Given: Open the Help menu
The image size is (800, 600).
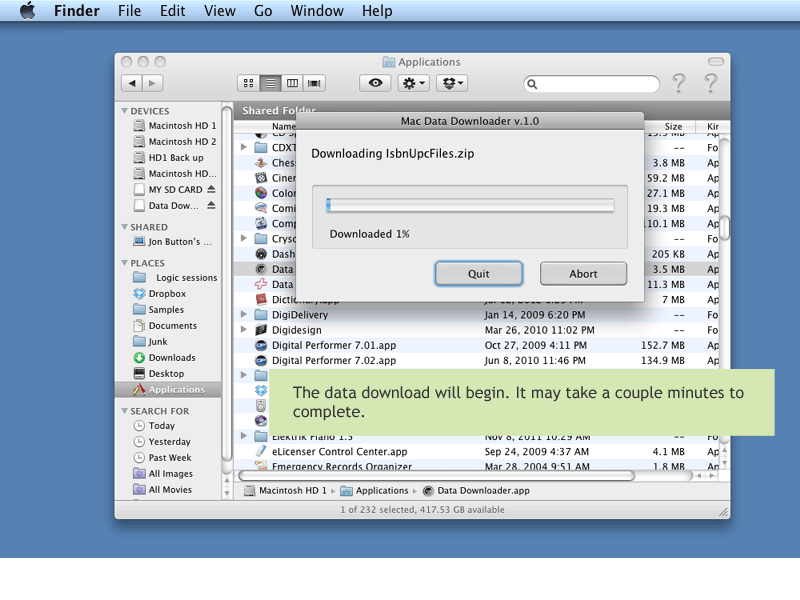Looking at the screenshot, I should point(377,11).
